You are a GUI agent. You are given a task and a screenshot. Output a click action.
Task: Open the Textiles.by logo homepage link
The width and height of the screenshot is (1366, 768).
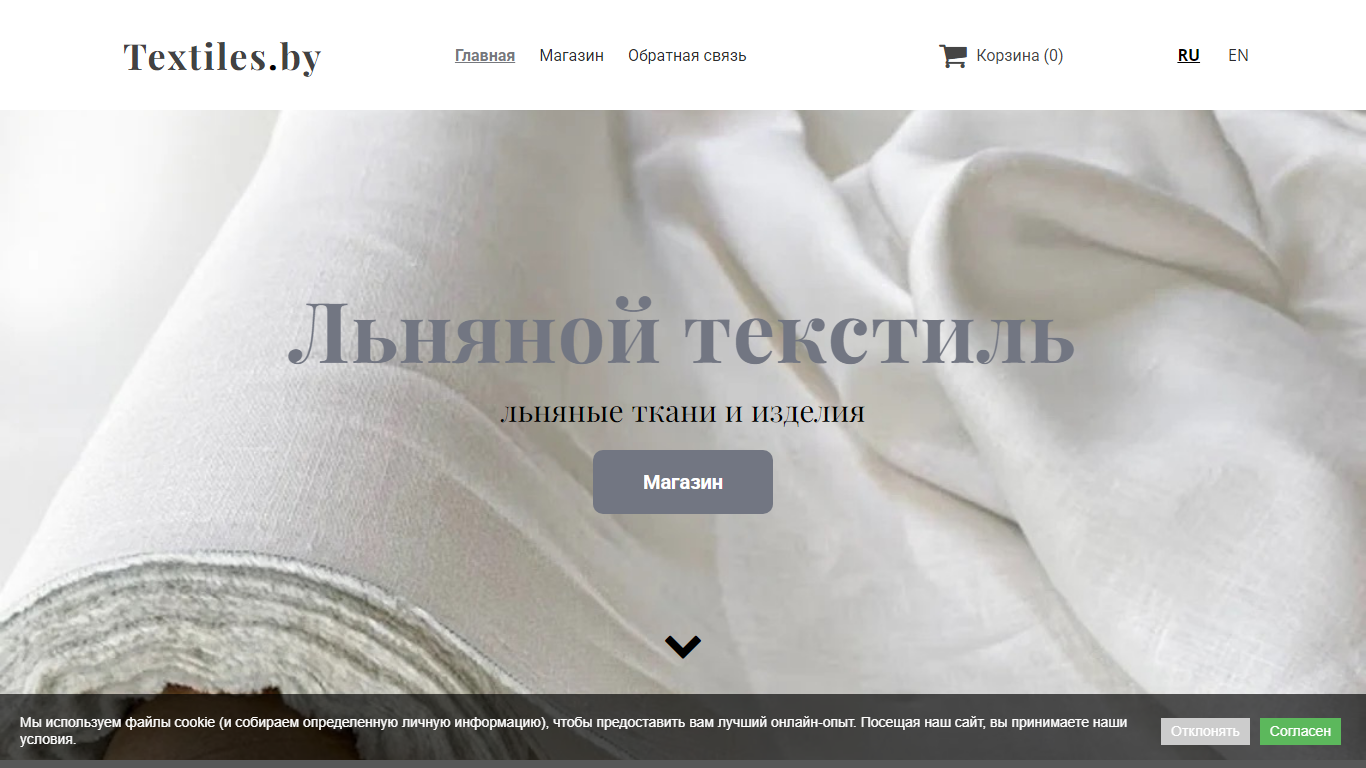click(x=222, y=56)
